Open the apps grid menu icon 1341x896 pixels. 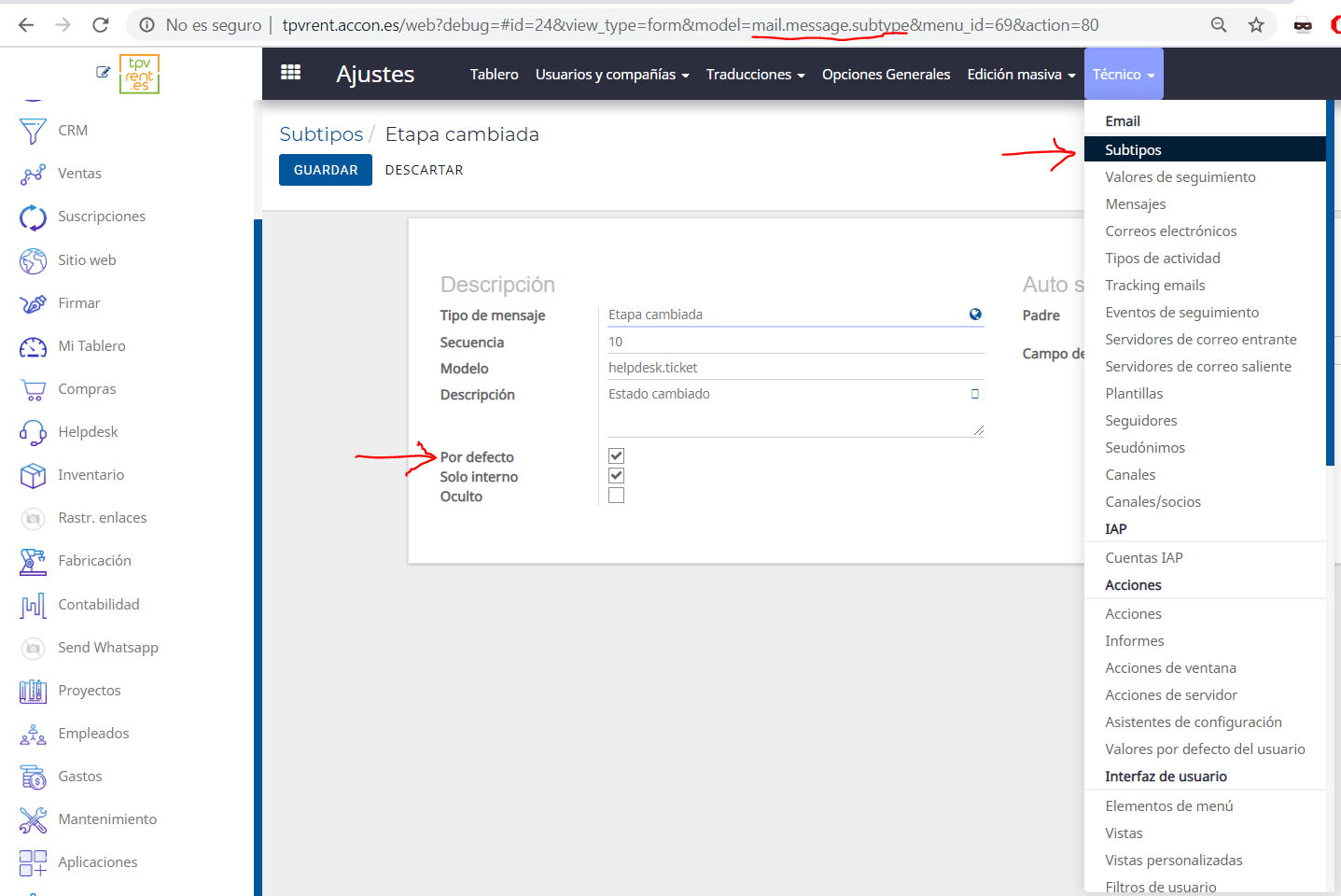point(290,73)
